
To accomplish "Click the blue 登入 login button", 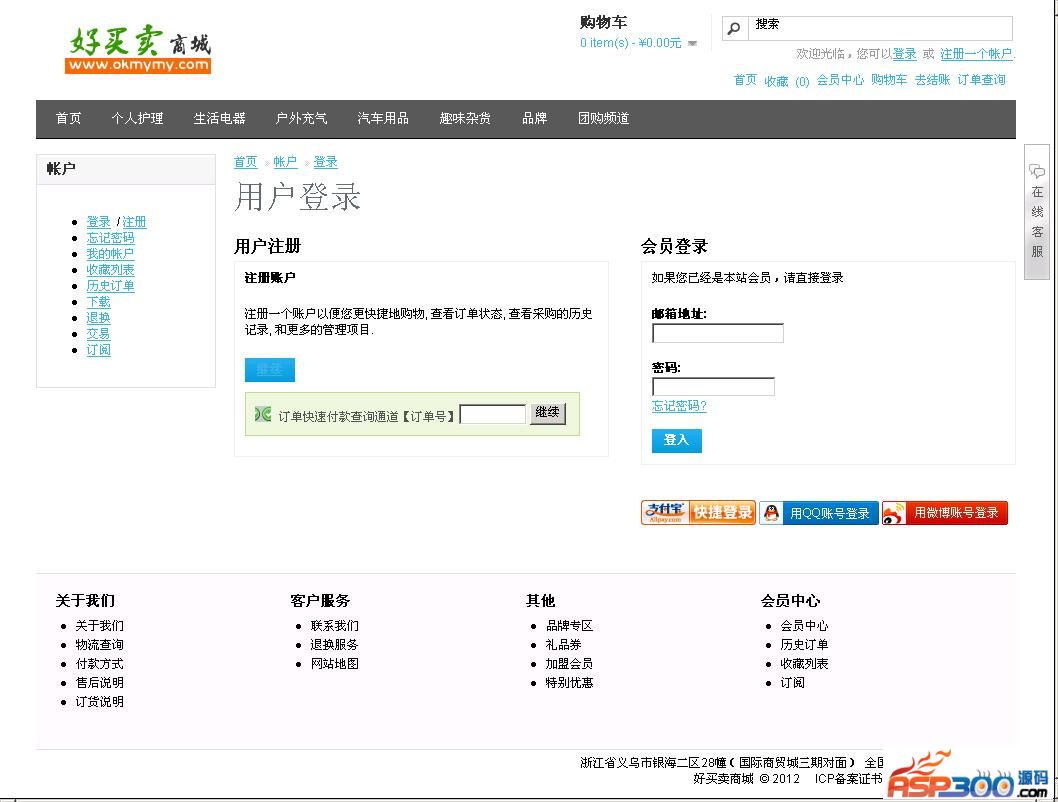I will click(x=676, y=440).
